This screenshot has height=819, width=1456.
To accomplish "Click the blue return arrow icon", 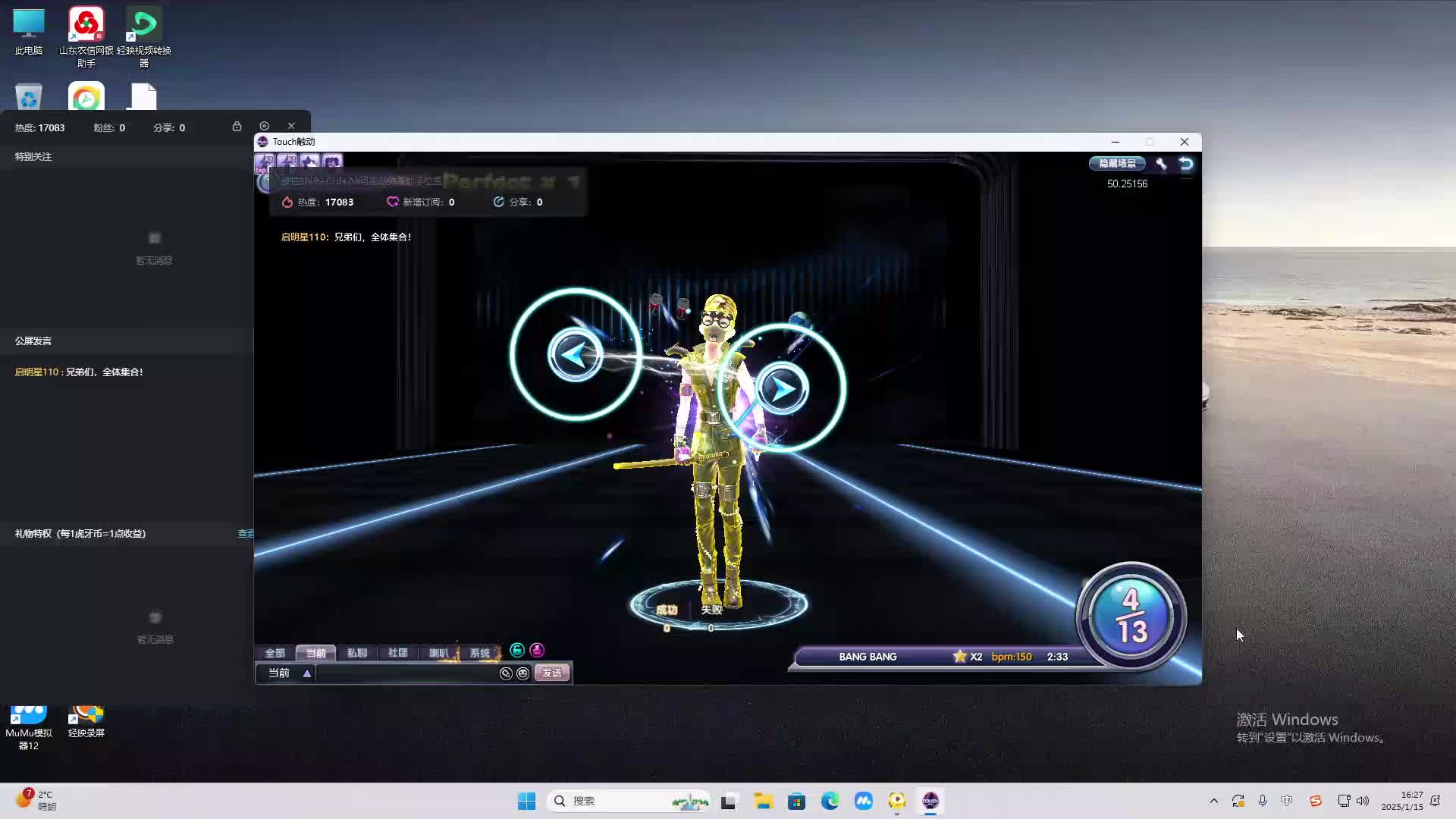I will pyautogui.click(x=1186, y=163).
